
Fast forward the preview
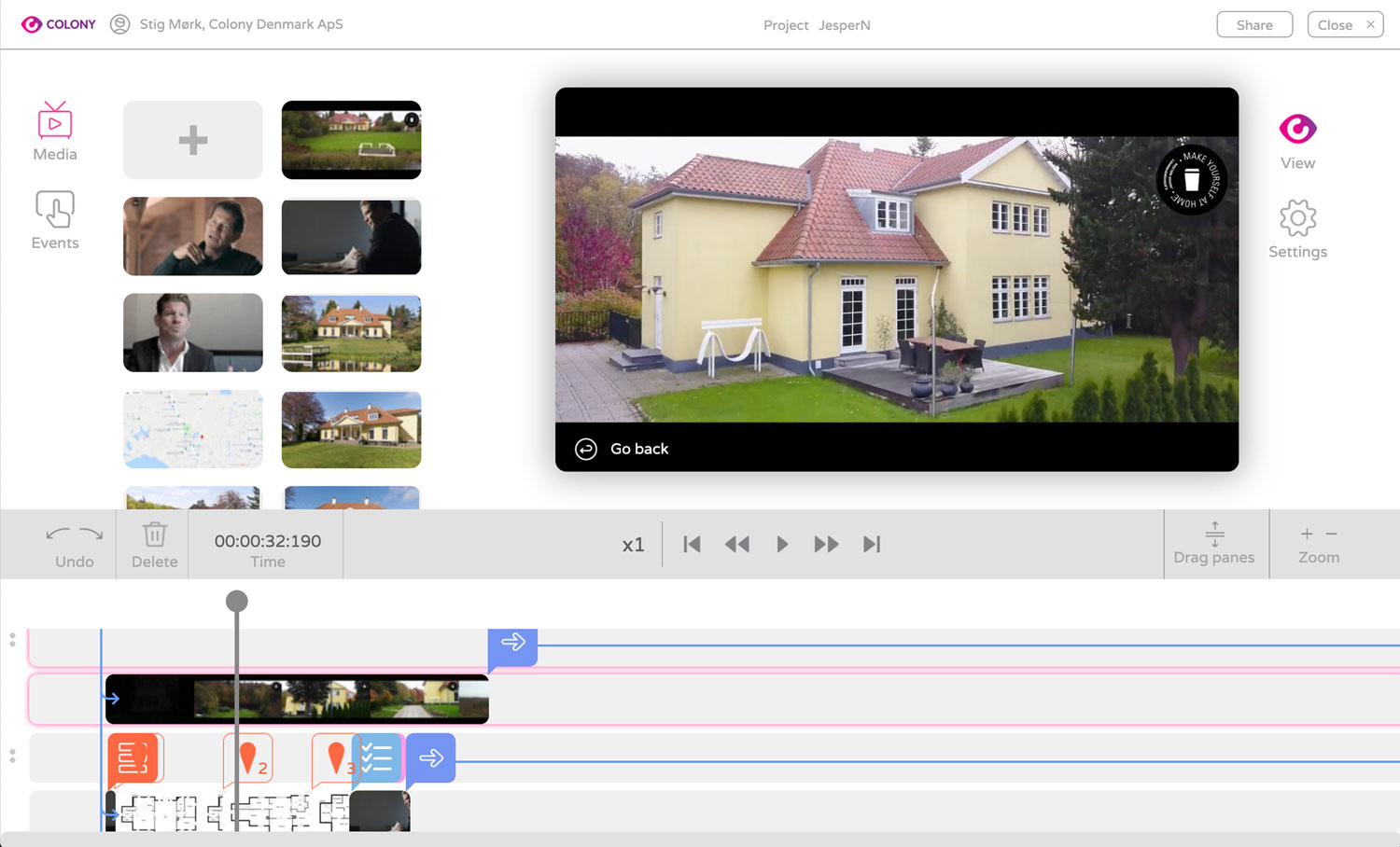click(x=826, y=545)
